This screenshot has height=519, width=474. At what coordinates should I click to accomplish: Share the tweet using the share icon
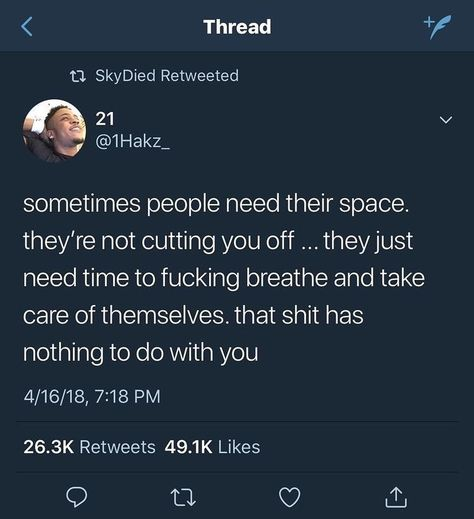(x=396, y=497)
